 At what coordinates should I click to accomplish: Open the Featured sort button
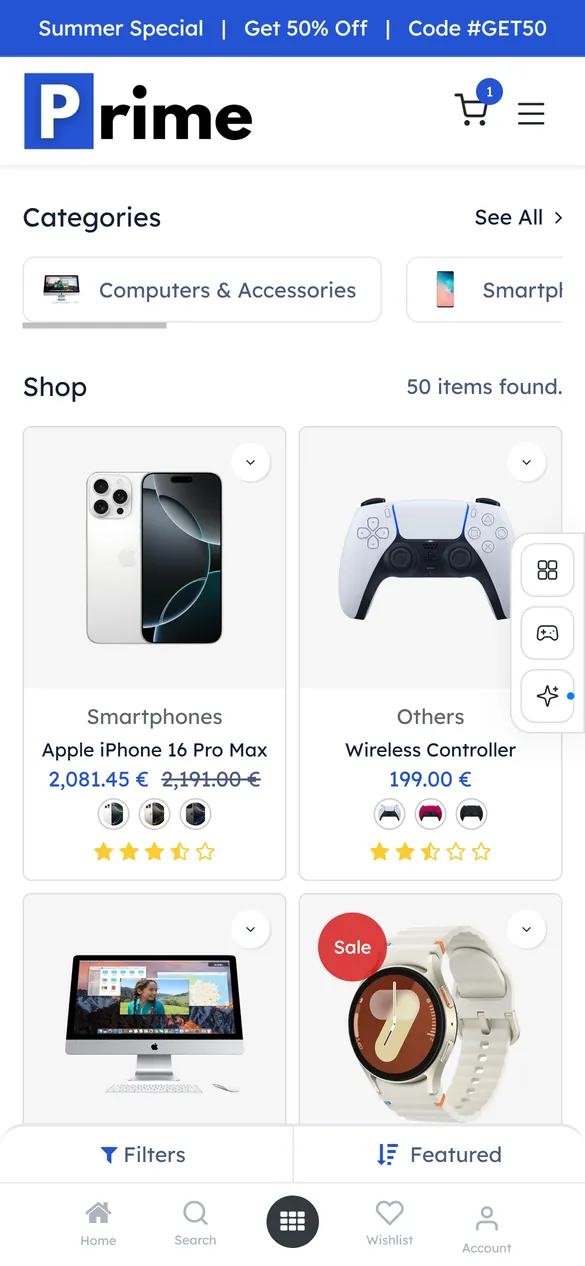[x=439, y=1155]
